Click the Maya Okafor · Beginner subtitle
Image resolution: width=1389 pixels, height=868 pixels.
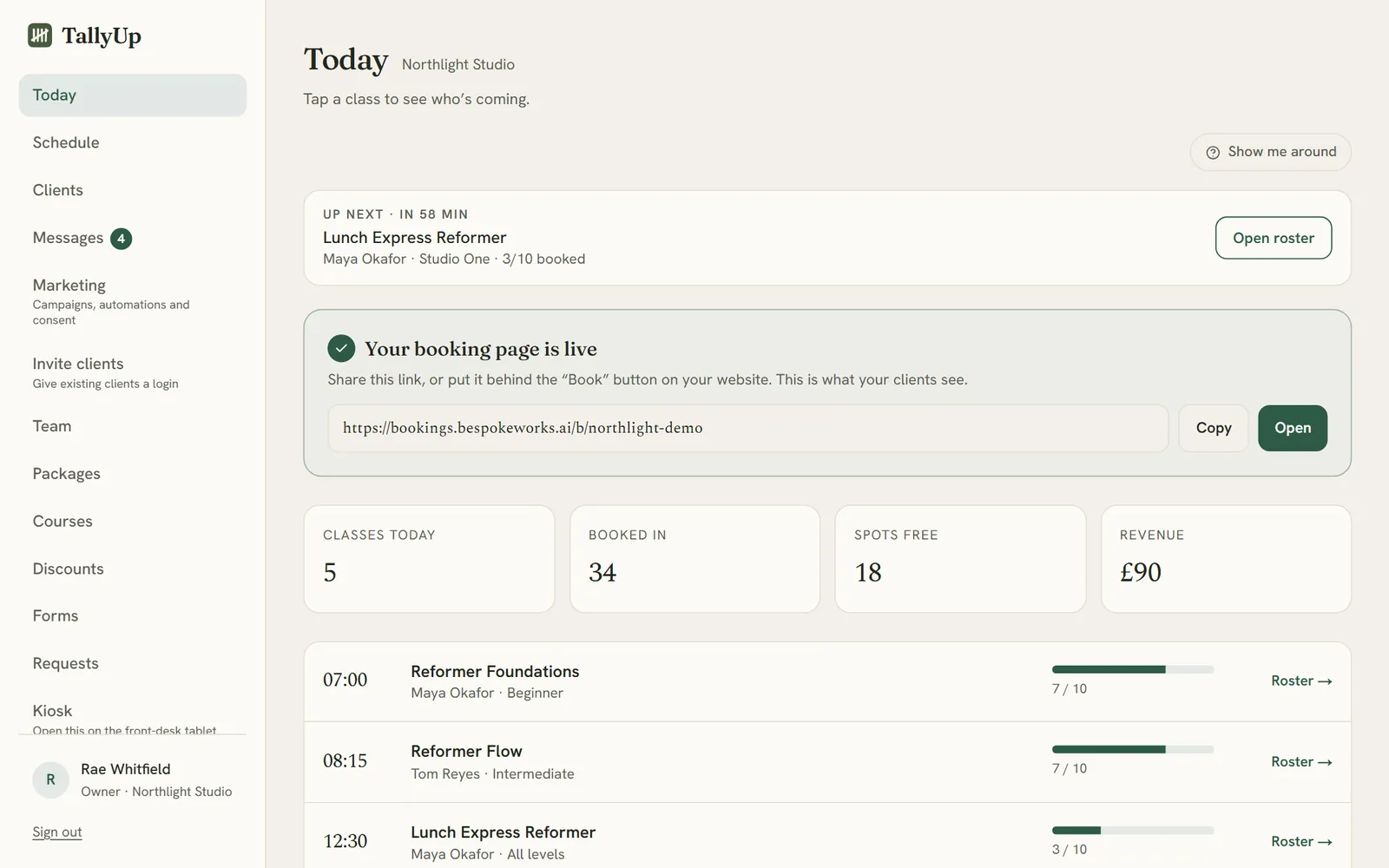pyautogui.click(x=487, y=694)
